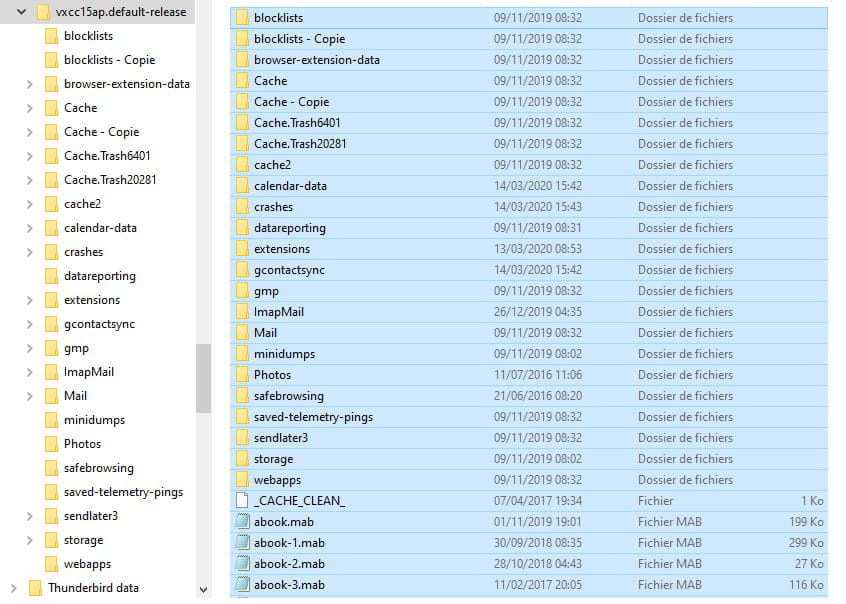Click the date 26/12/2019 04:35
This screenshot has width=846, height=604.
[x=538, y=312]
